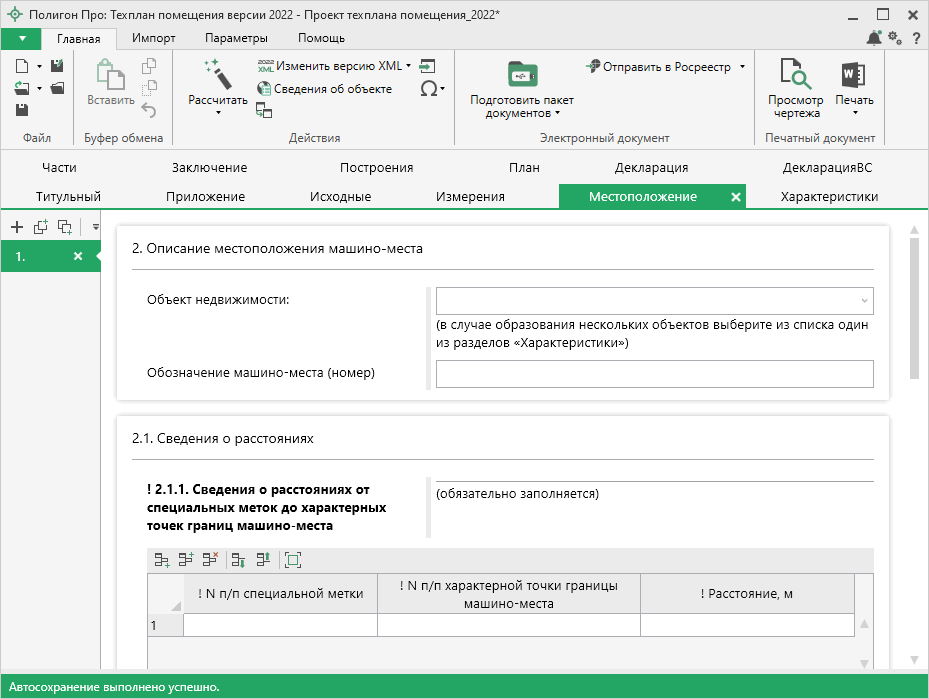Click the Сведения об объекте icon

265,89
